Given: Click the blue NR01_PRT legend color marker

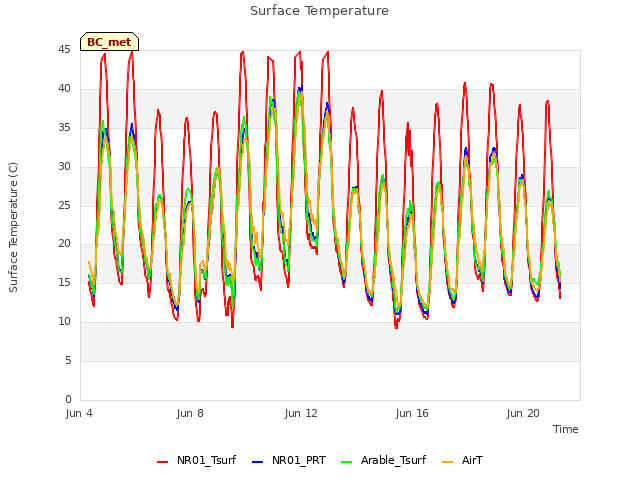Looking at the screenshot, I should pyautogui.click(x=258, y=461).
